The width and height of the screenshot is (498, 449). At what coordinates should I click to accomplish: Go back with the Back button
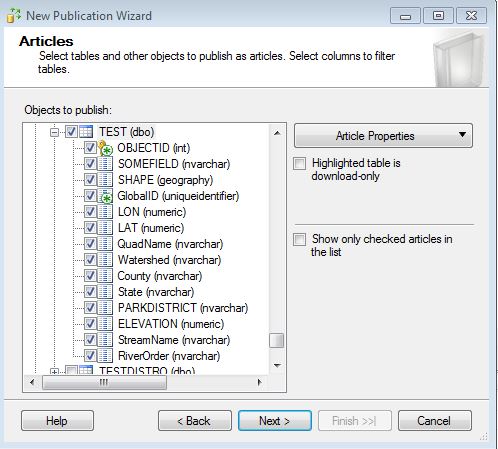195,421
